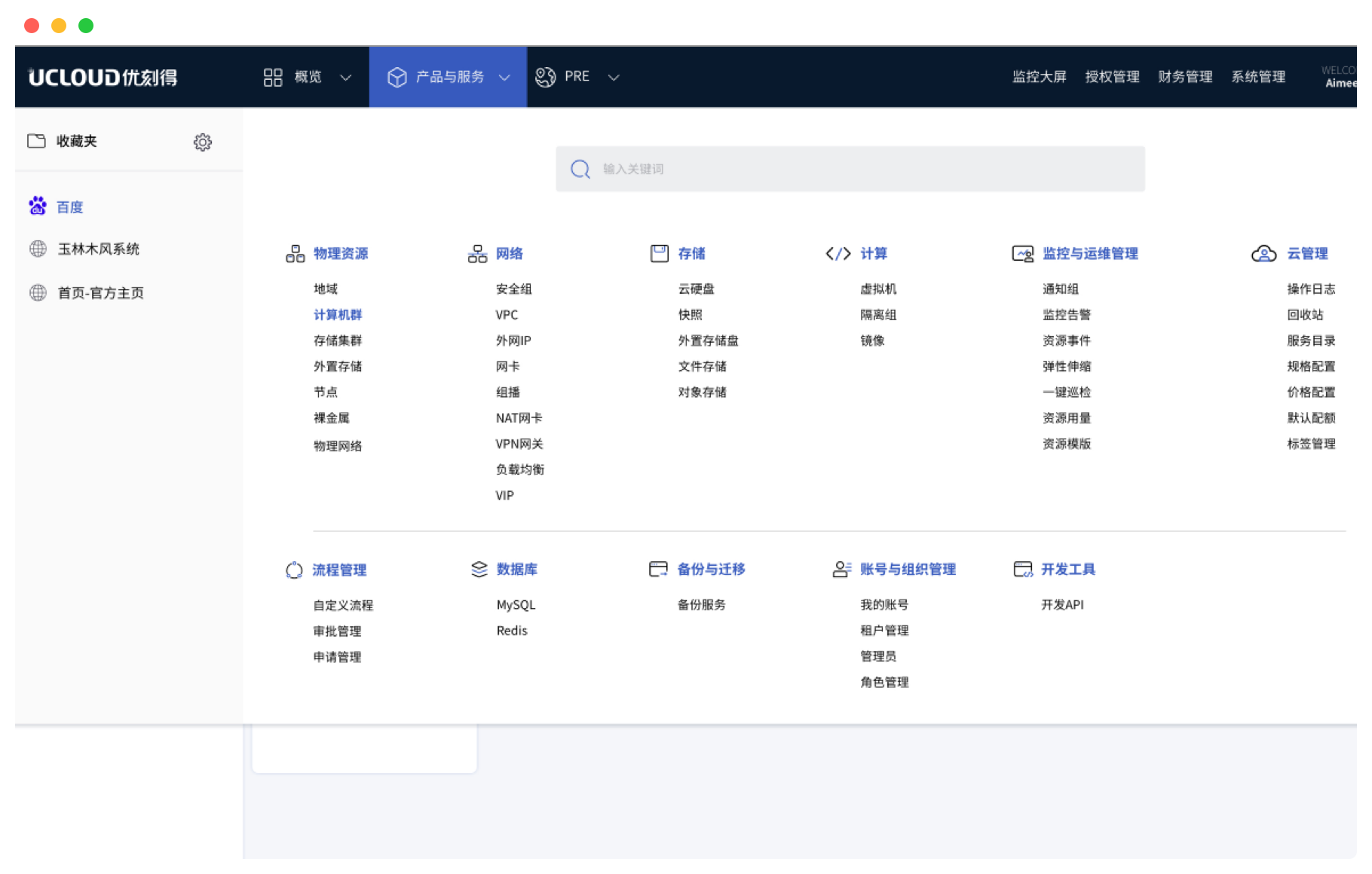Open the VPC network link
The image size is (1372, 874).
tap(507, 315)
